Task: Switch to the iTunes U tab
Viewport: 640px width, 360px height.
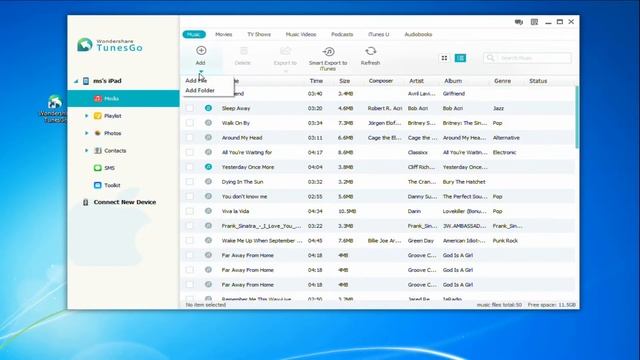Action: pos(379,34)
